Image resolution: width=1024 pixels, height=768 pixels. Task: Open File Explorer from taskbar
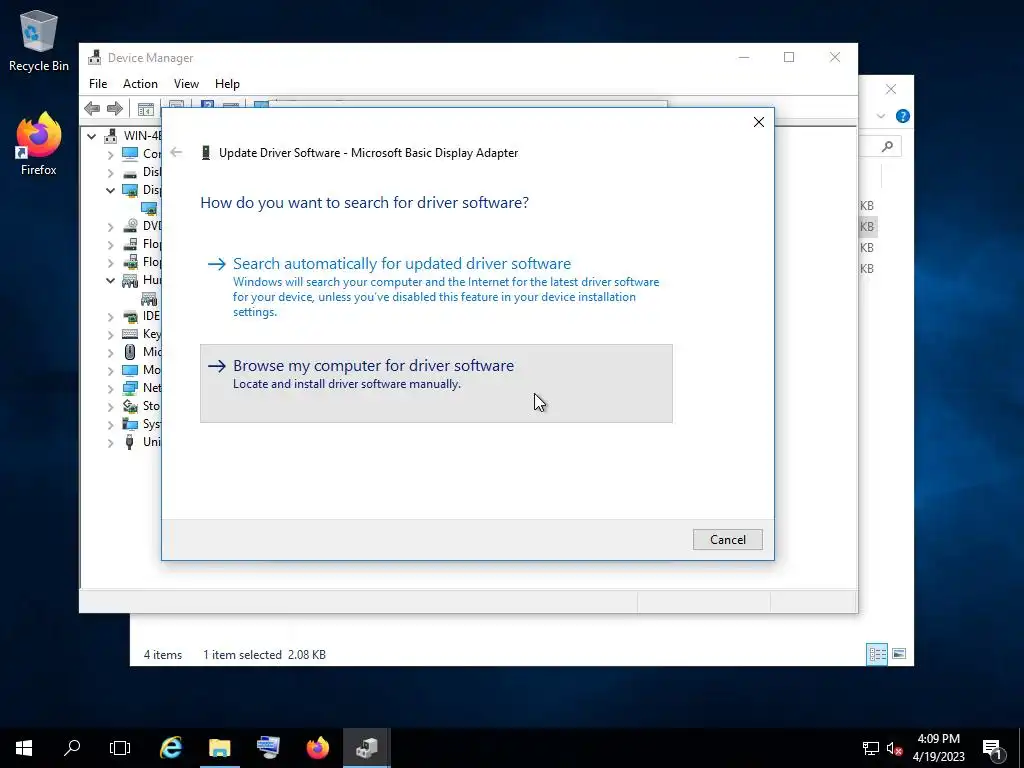[x=220, y=748]
